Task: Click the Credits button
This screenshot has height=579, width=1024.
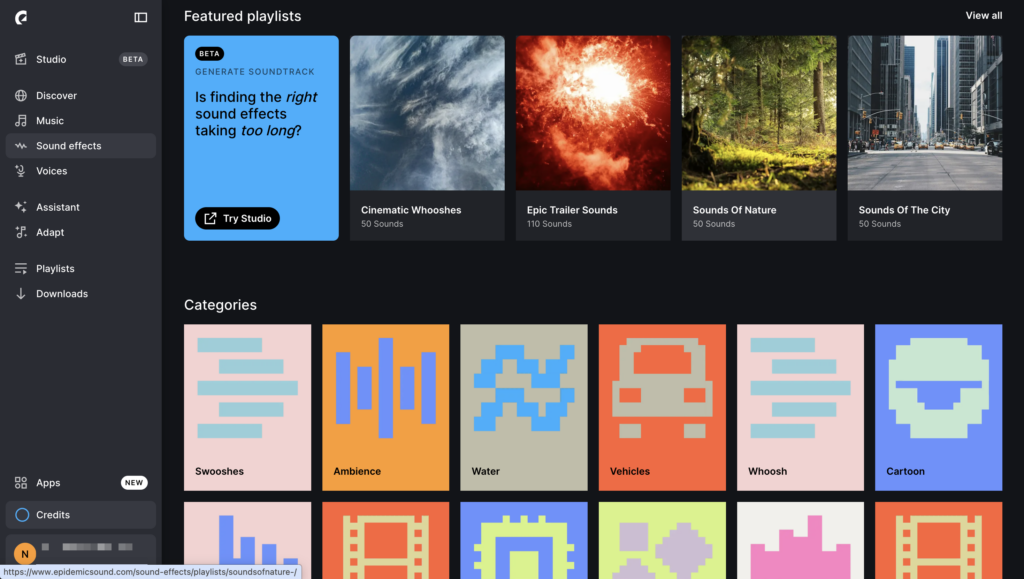Action: pos(81,514)
